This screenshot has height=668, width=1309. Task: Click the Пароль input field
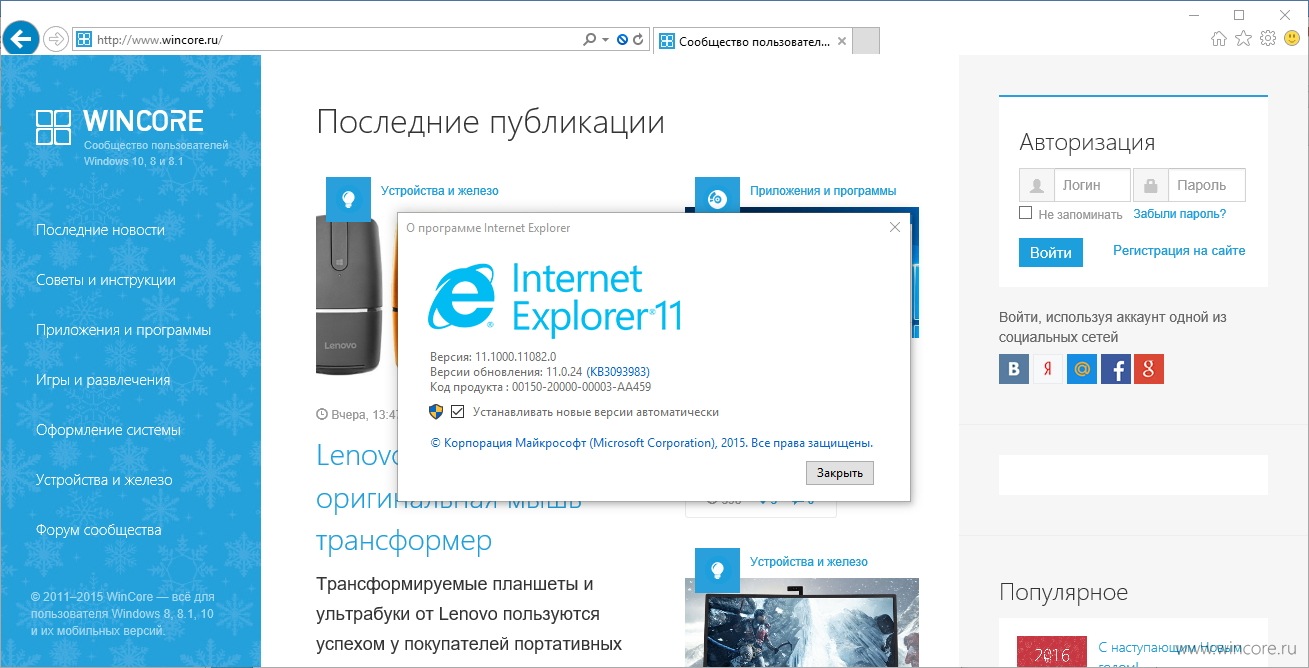(1207, 186)
